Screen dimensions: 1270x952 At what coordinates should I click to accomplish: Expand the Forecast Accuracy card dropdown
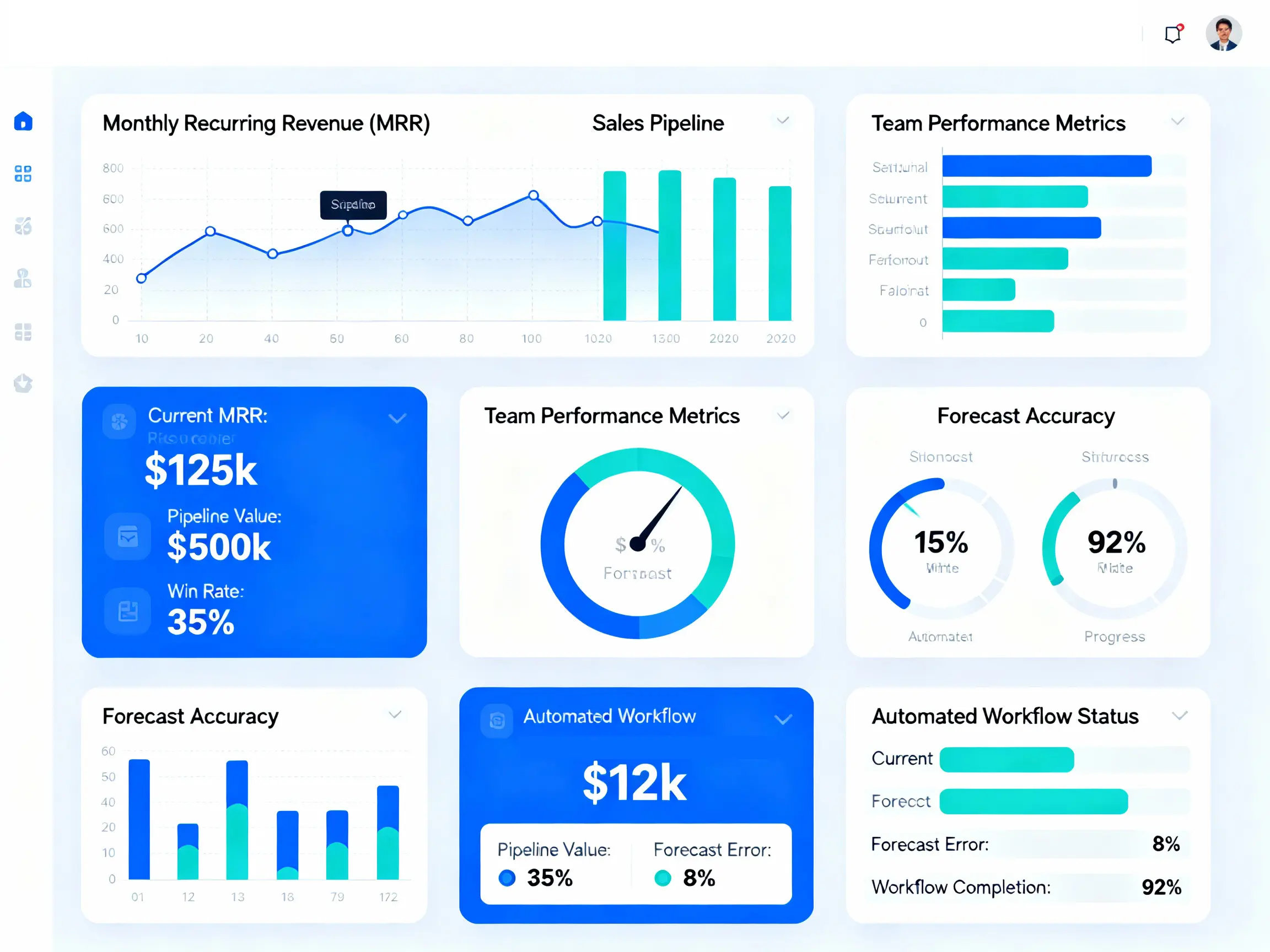point(395,715)
